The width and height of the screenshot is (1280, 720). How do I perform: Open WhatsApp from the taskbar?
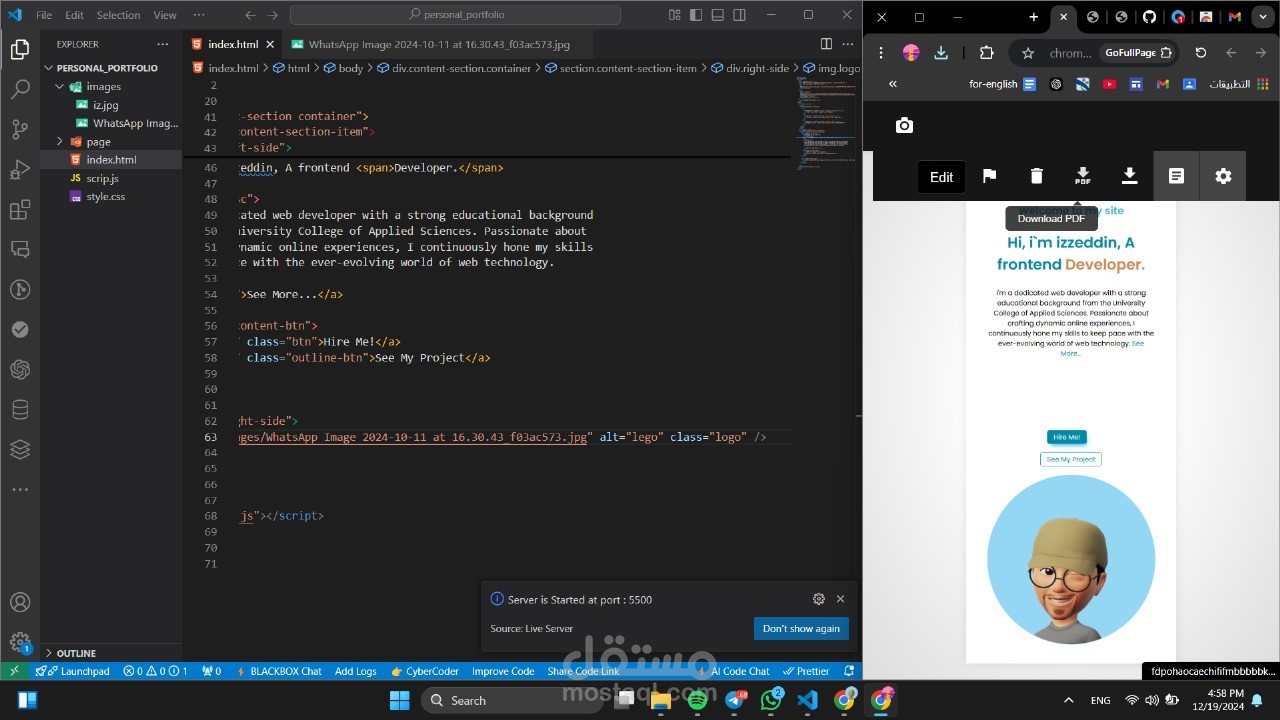point(771,700)
